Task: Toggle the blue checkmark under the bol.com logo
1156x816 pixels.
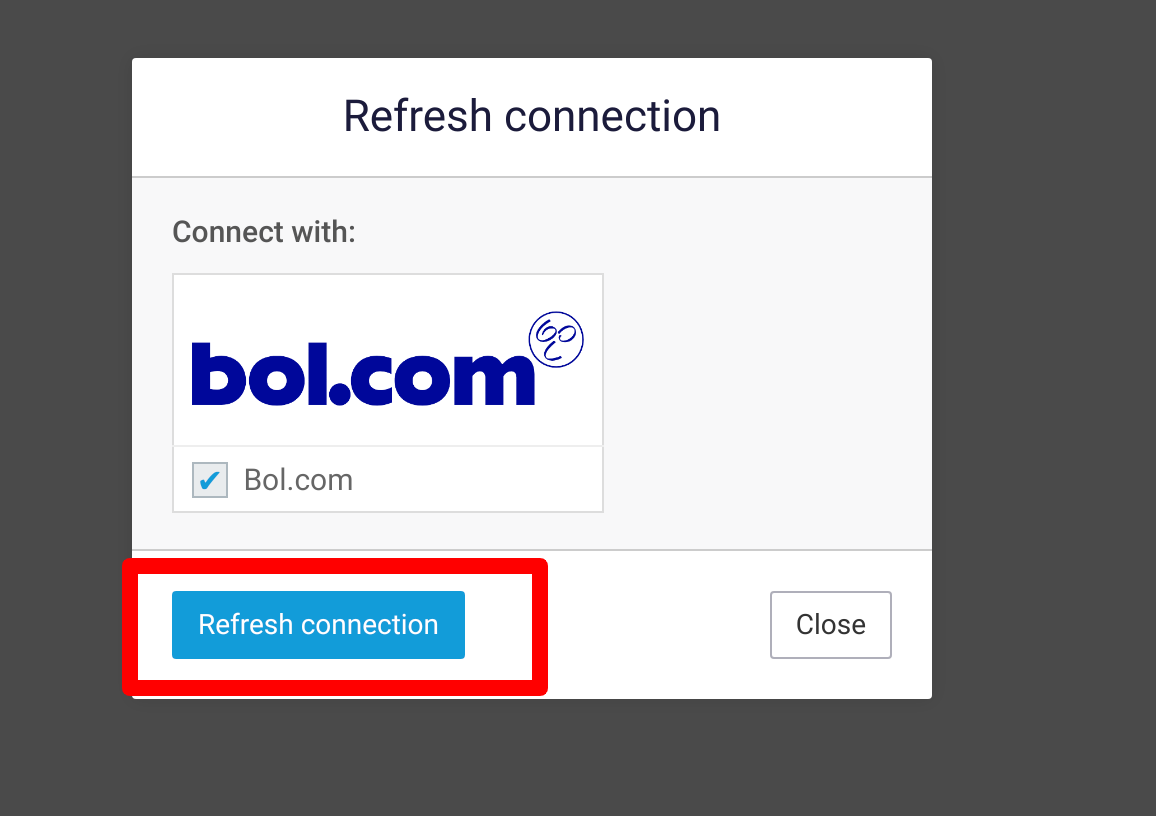Action: tap(209, 480)
